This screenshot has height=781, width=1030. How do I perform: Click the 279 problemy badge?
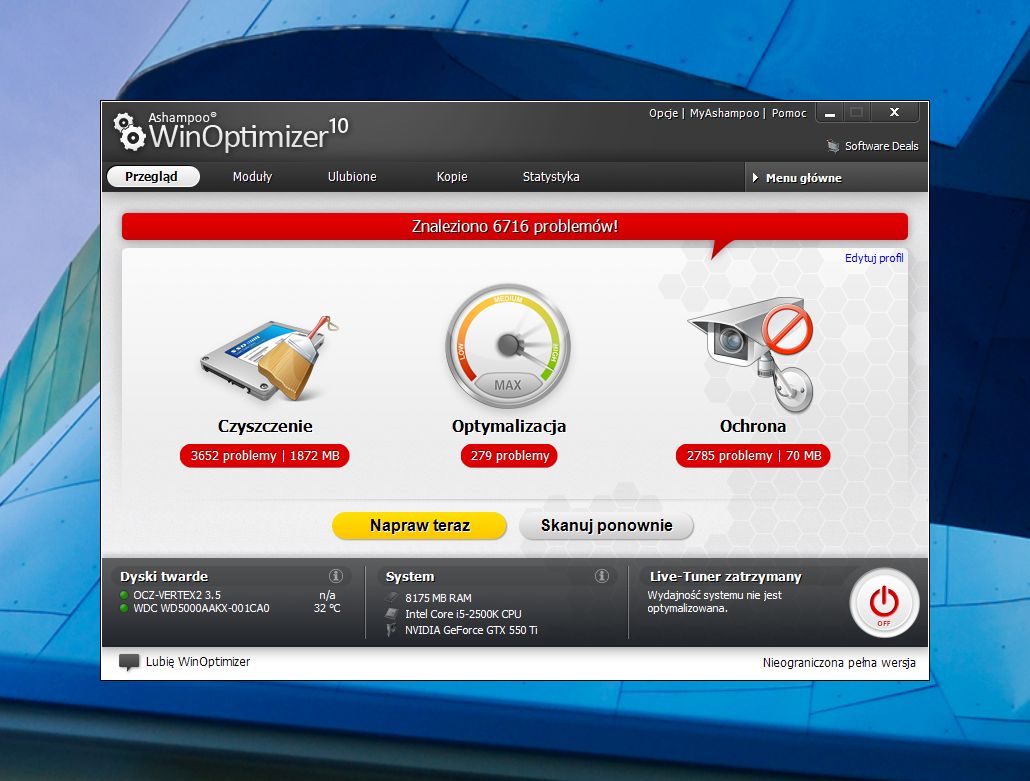(x=509, y=456)
